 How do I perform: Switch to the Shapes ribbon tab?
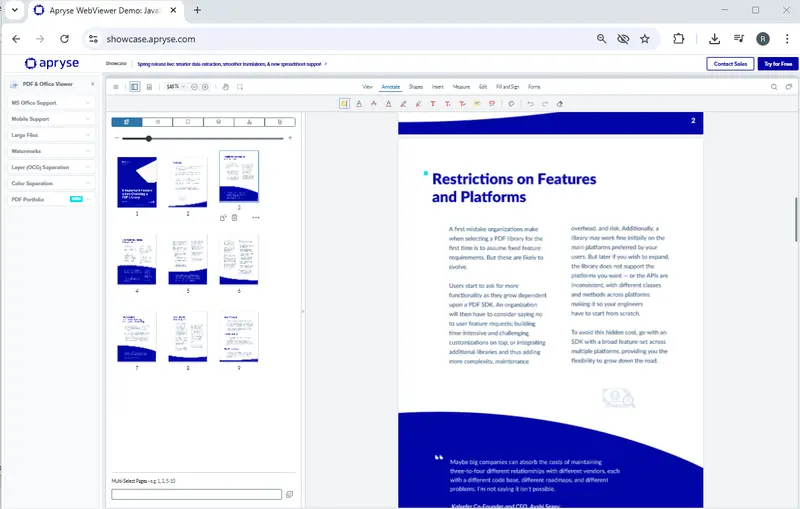point(416,87)
